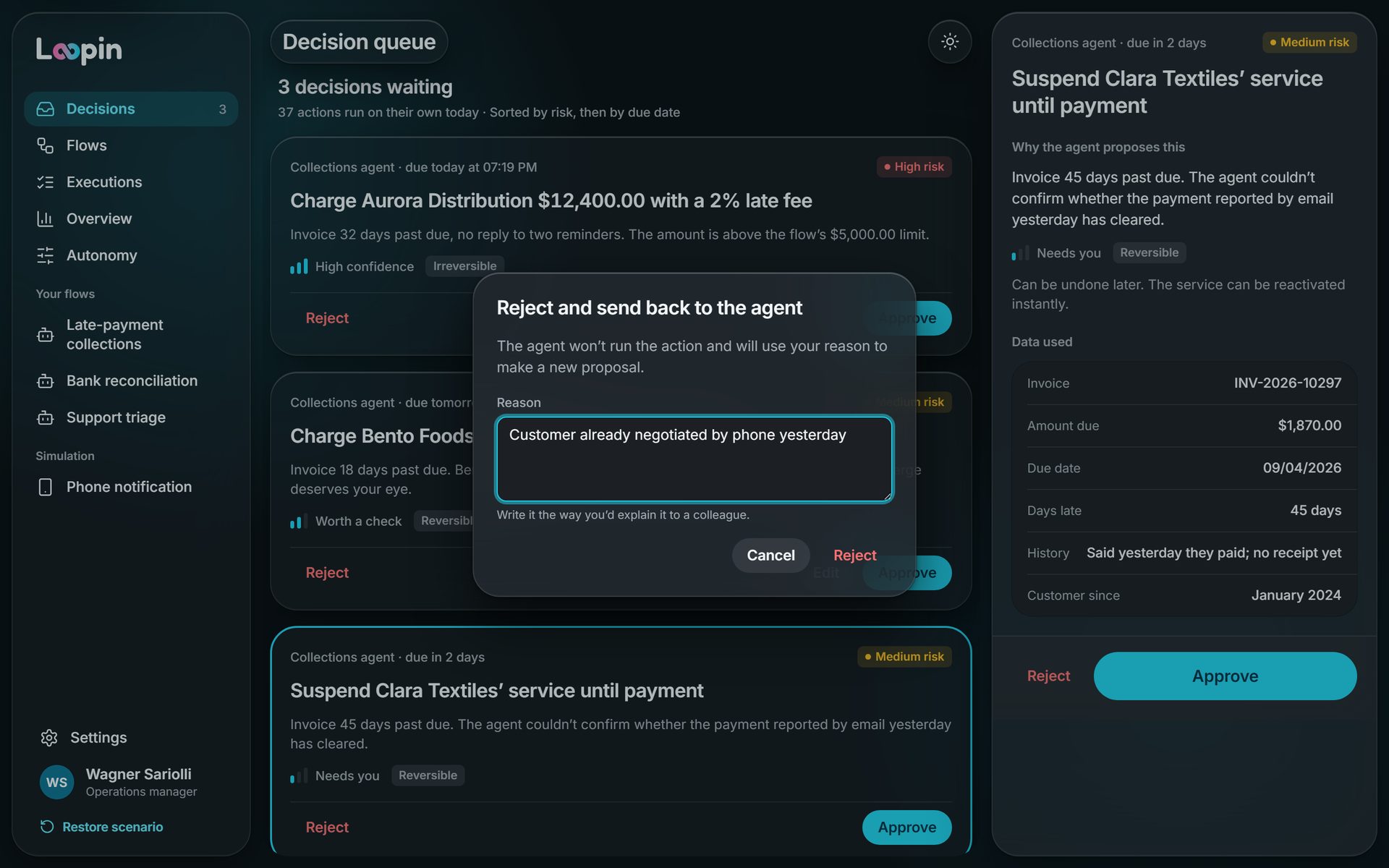
Task: Open the Bank reconciliation flow
Action: pos(131,380)
